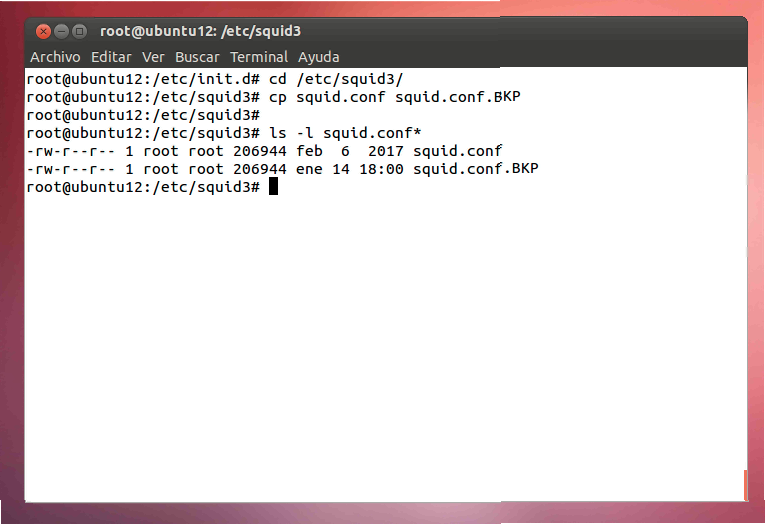Click the 'cd /etc/squid3/' command text

pyautogui.click(x=336, y=79)
